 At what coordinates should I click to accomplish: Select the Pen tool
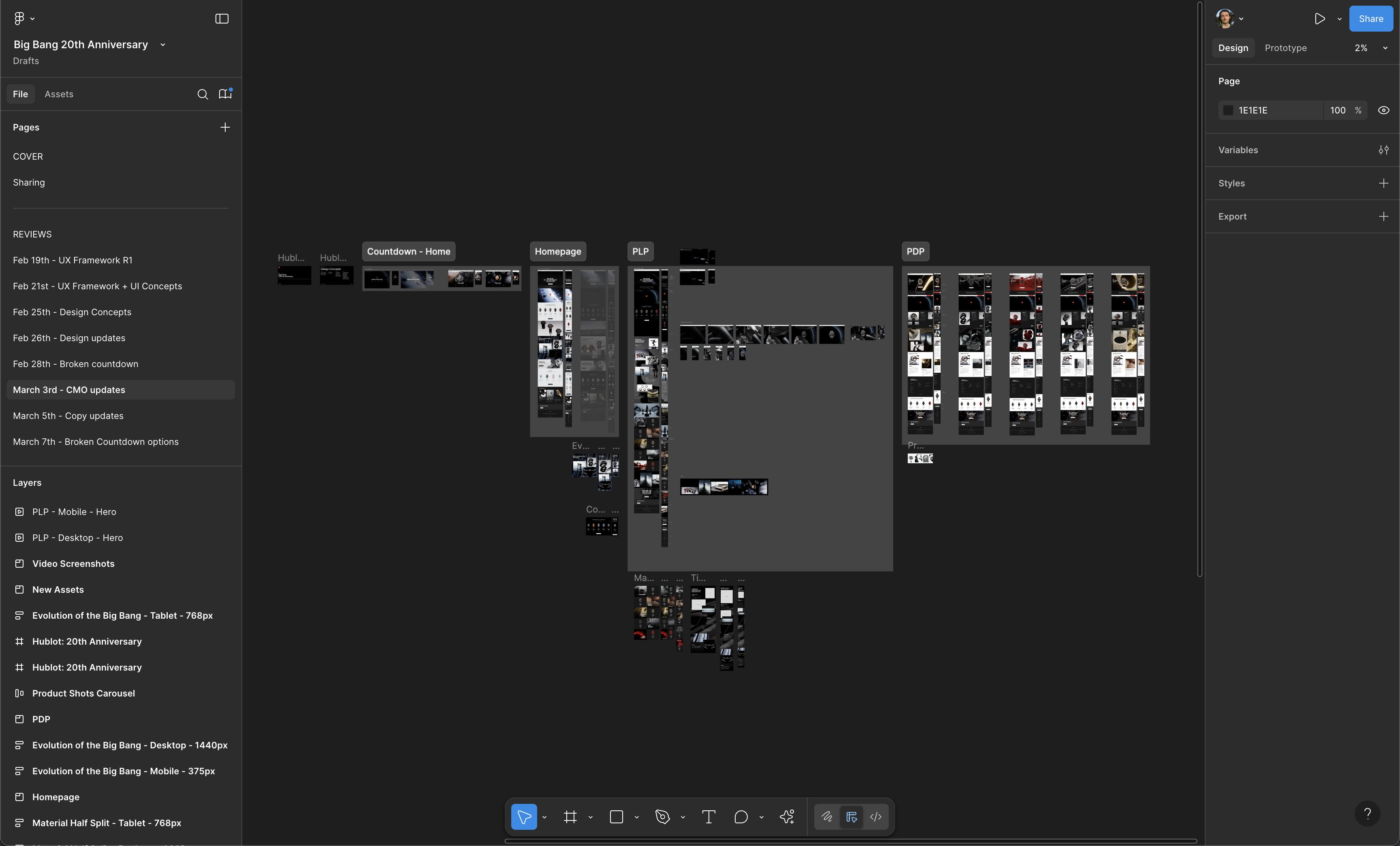coord(662,817)
